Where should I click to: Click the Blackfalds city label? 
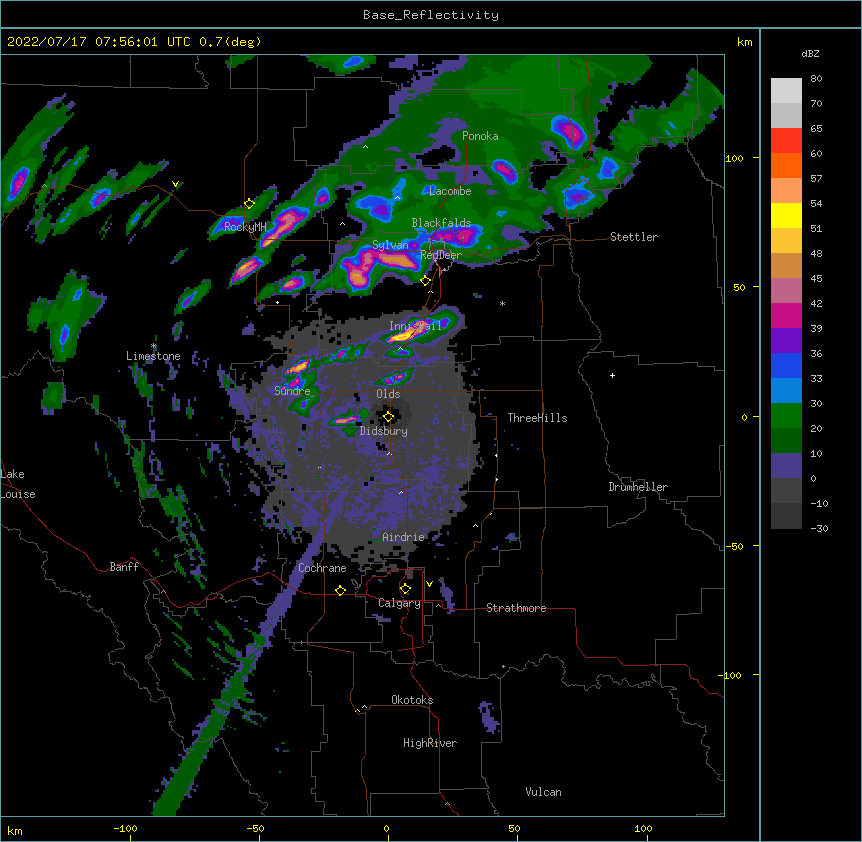point(441,223)
